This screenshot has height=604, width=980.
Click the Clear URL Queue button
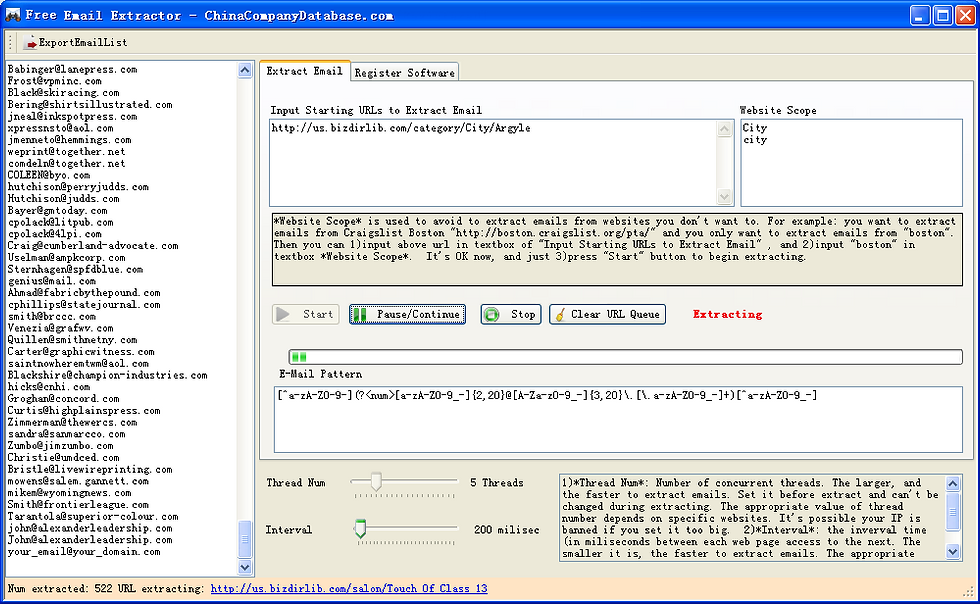point(608,315)
